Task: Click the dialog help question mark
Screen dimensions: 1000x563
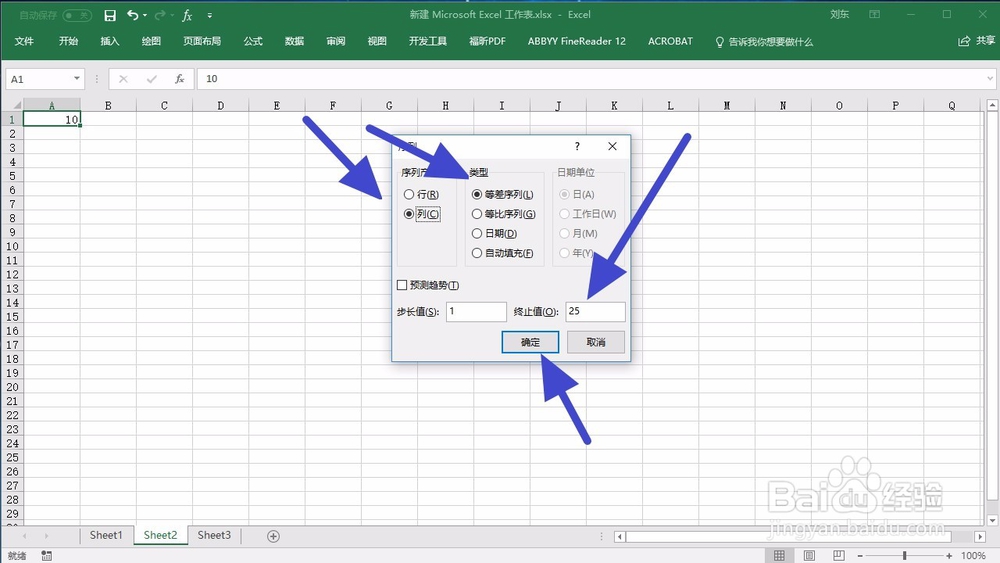Action: (x=577, y=147)
